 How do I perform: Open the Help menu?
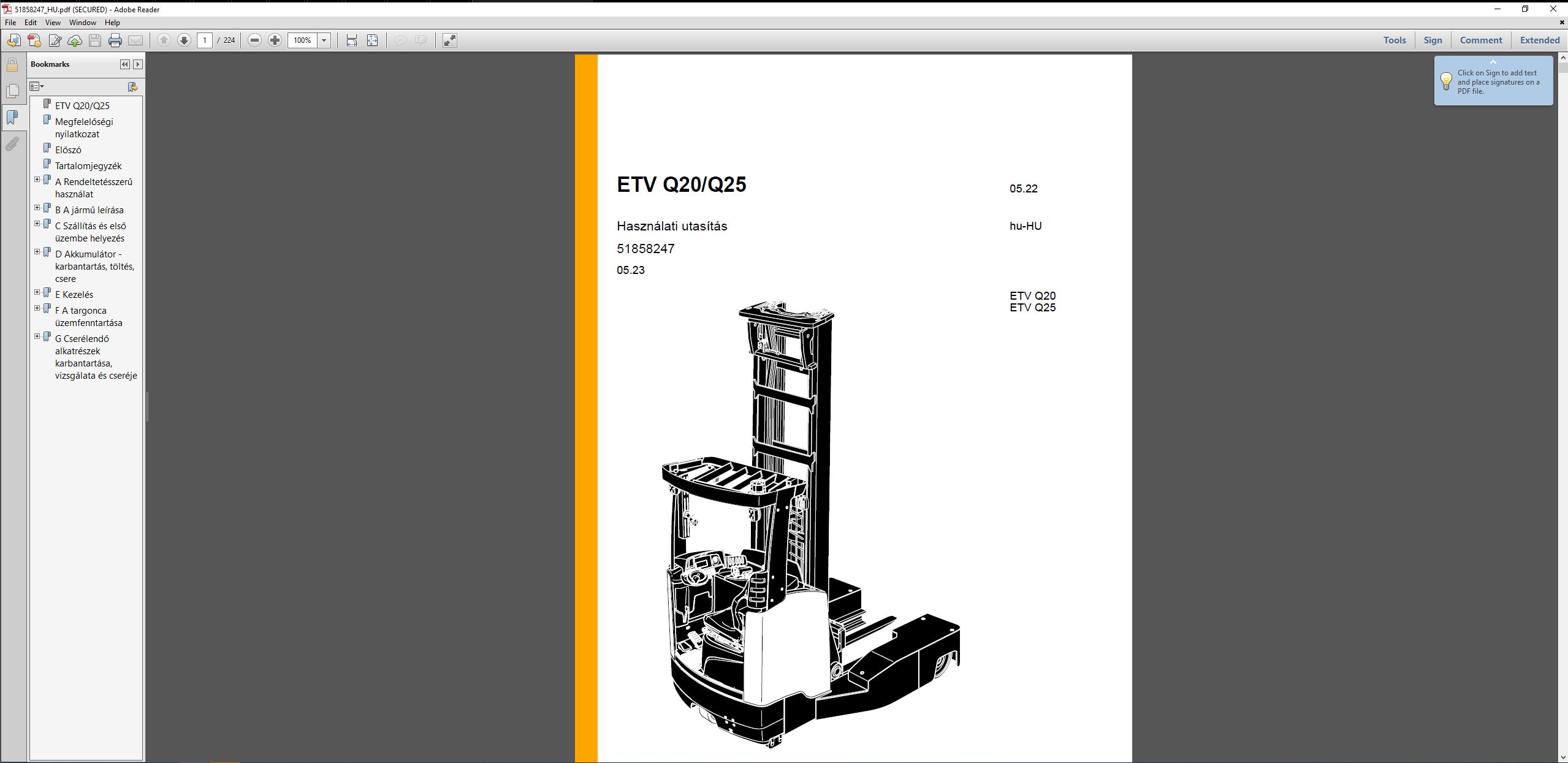pos(112,23)
